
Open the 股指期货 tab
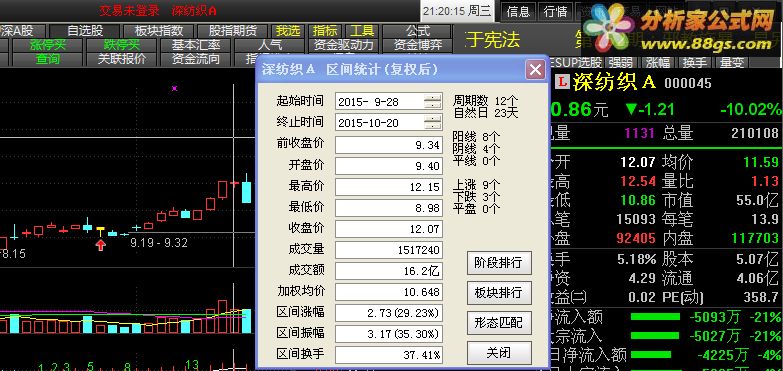pos(233,31)
